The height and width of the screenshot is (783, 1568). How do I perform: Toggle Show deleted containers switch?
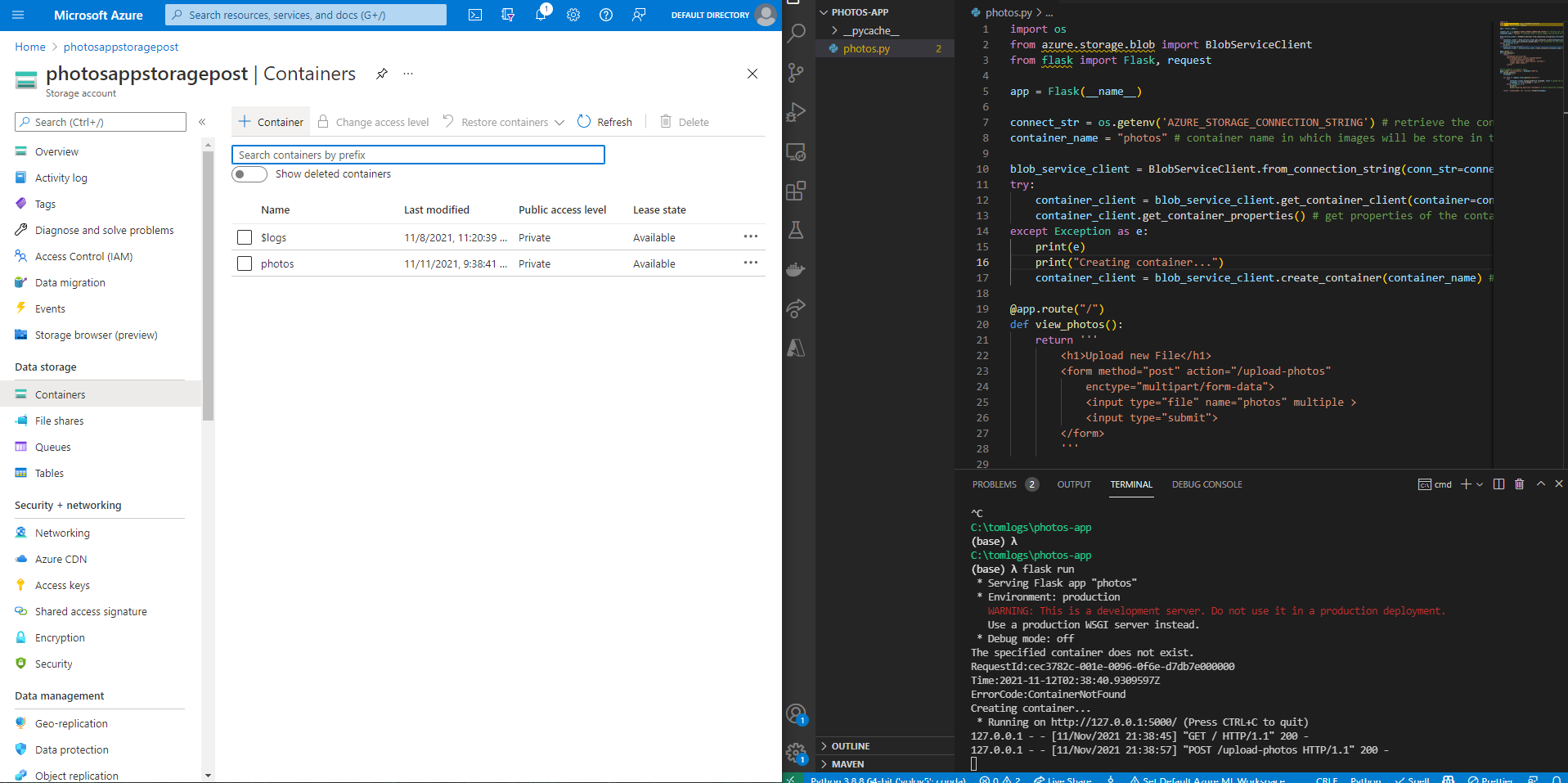249,174
